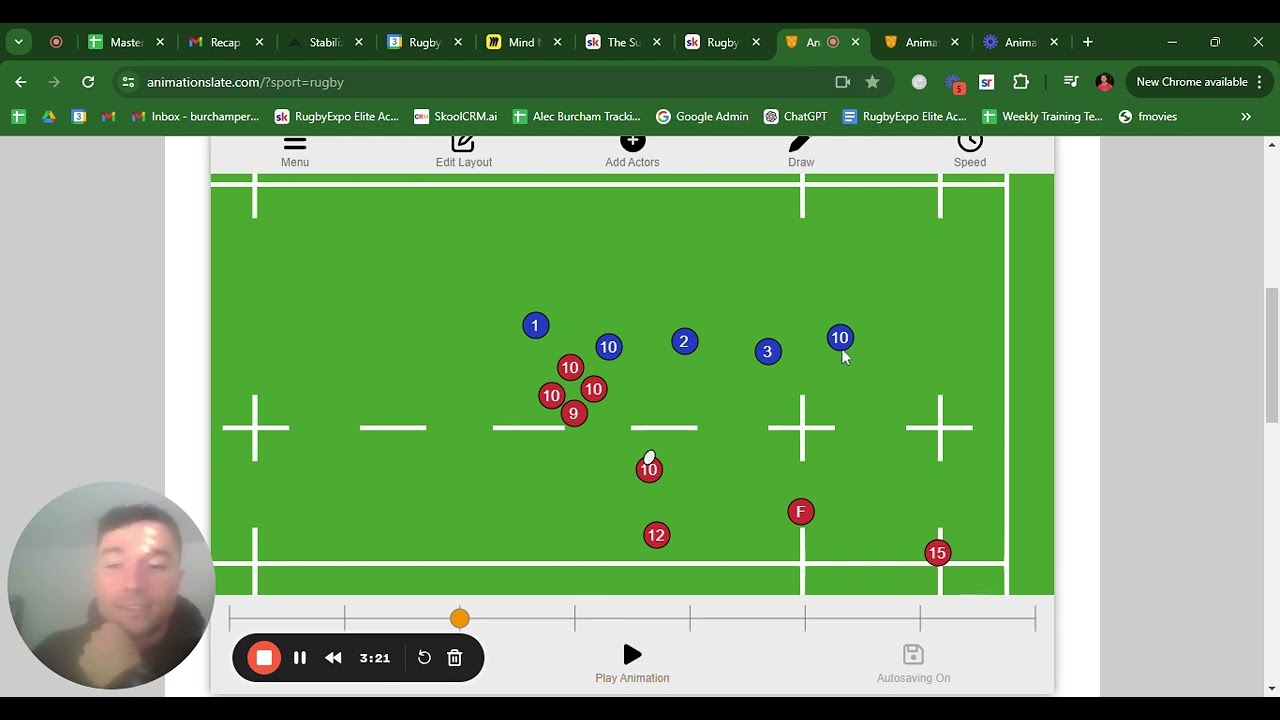Image resolution: width=1280 pixels, height=720 pixels.
Task: Bookmark this page with star icon
Action: click(x=872, y=82)
